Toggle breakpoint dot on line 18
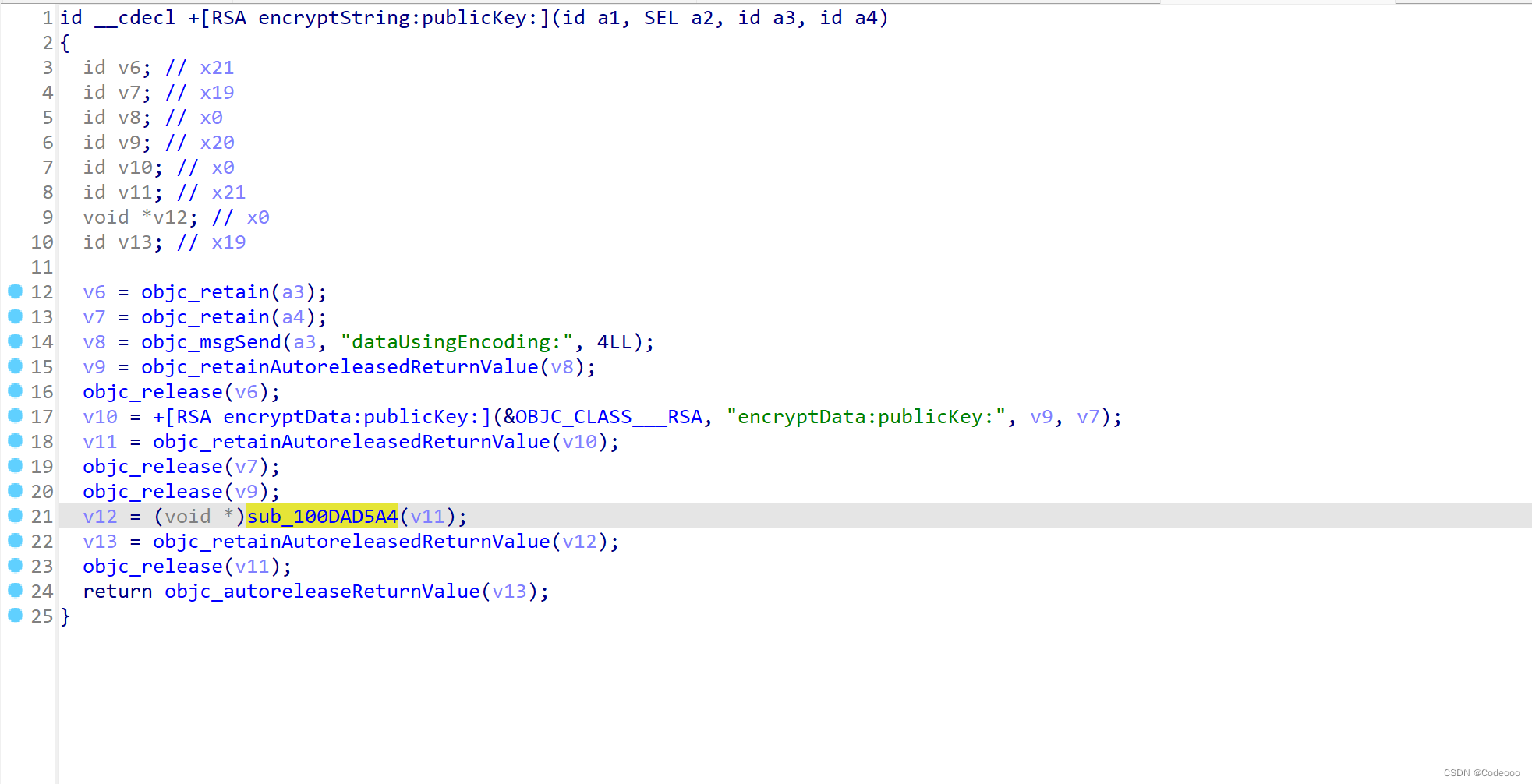This screenshot has height=784, width=1532. 16,441
